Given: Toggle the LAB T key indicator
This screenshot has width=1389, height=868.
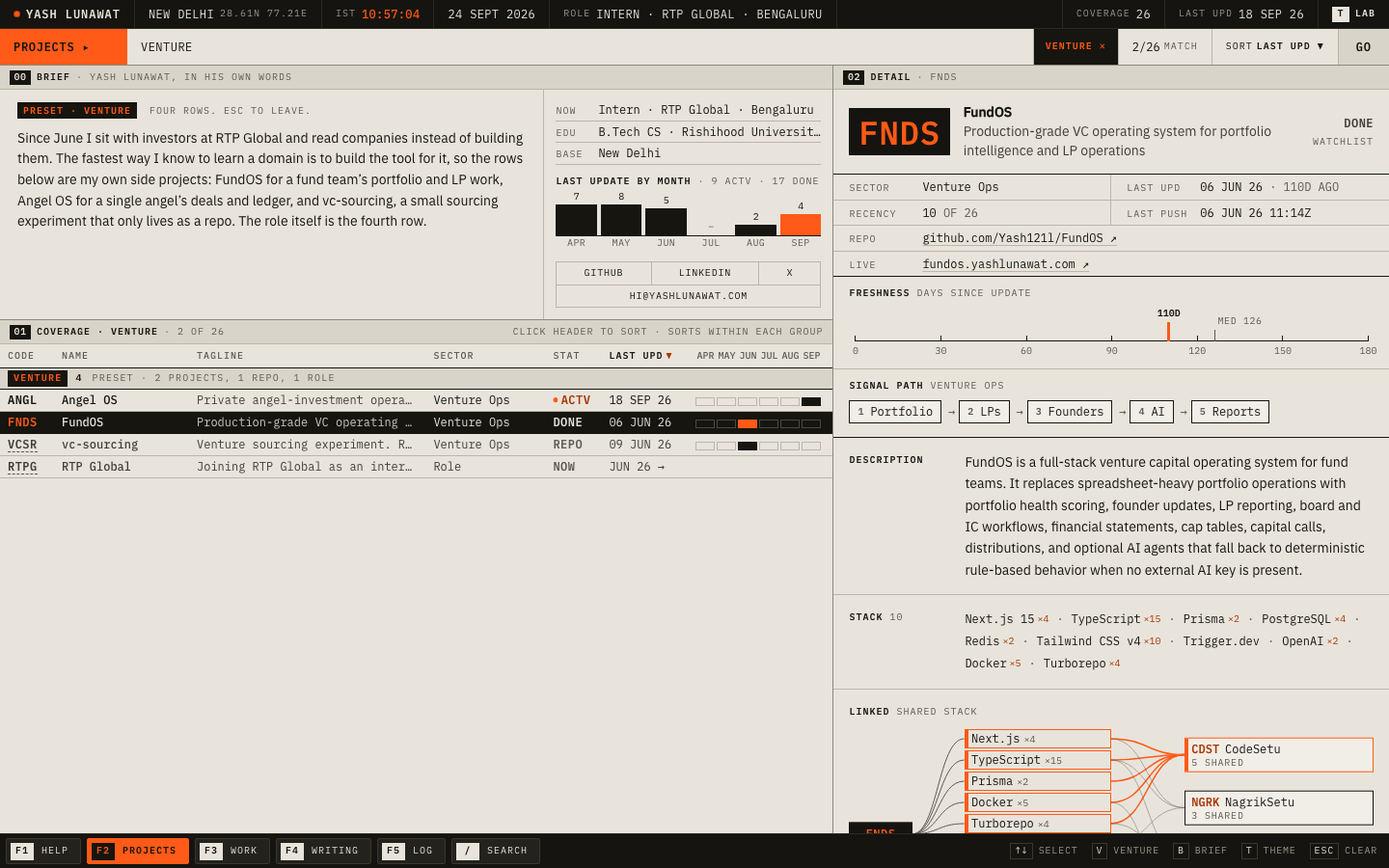Looking at the screenshot, I should pos(1353,14).
